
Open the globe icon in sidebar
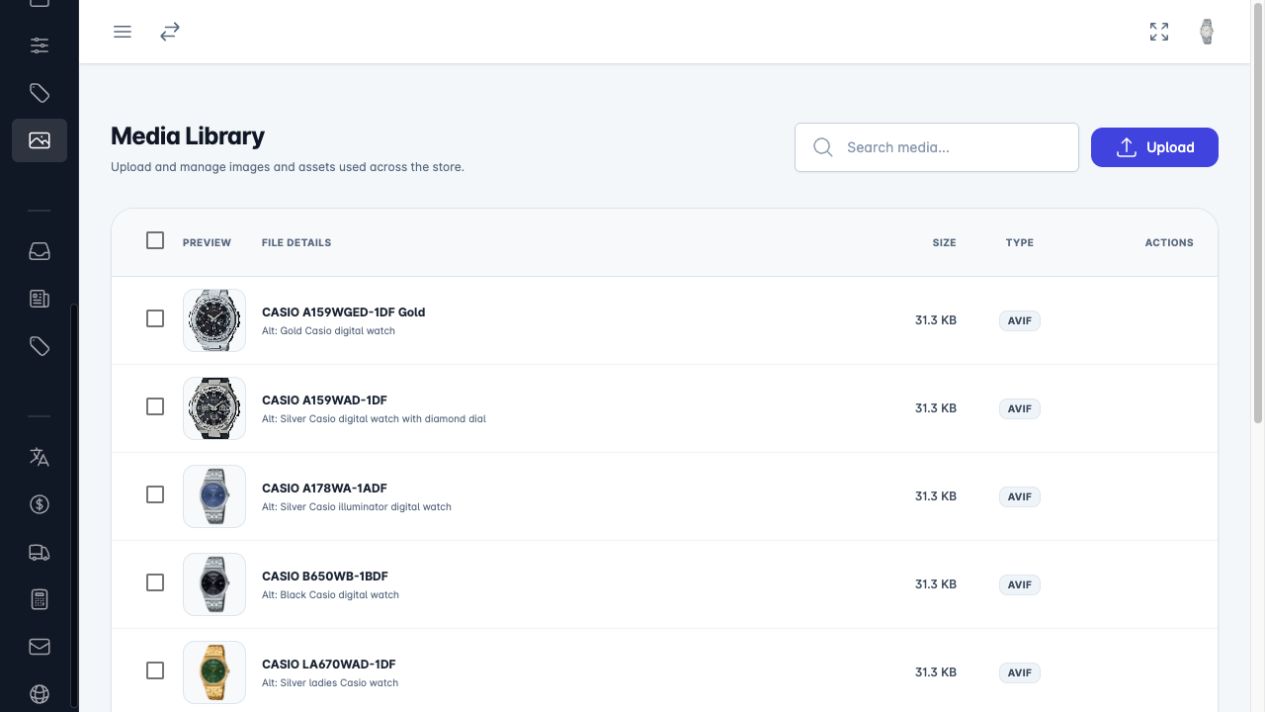(x=39, y=694)
